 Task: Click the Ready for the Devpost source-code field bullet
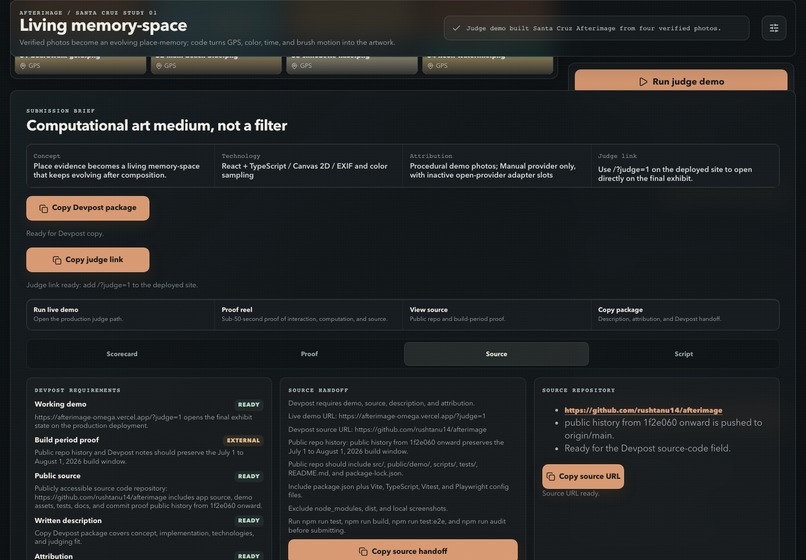647,448
